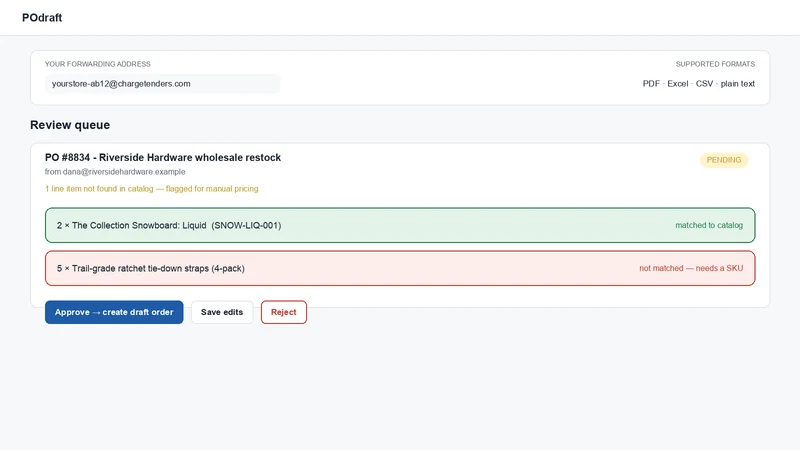The height and width of the screenshot is (450, 800).
Task: Click the 'SUPPORTED FORMATS' label
Action: [715, 64]
